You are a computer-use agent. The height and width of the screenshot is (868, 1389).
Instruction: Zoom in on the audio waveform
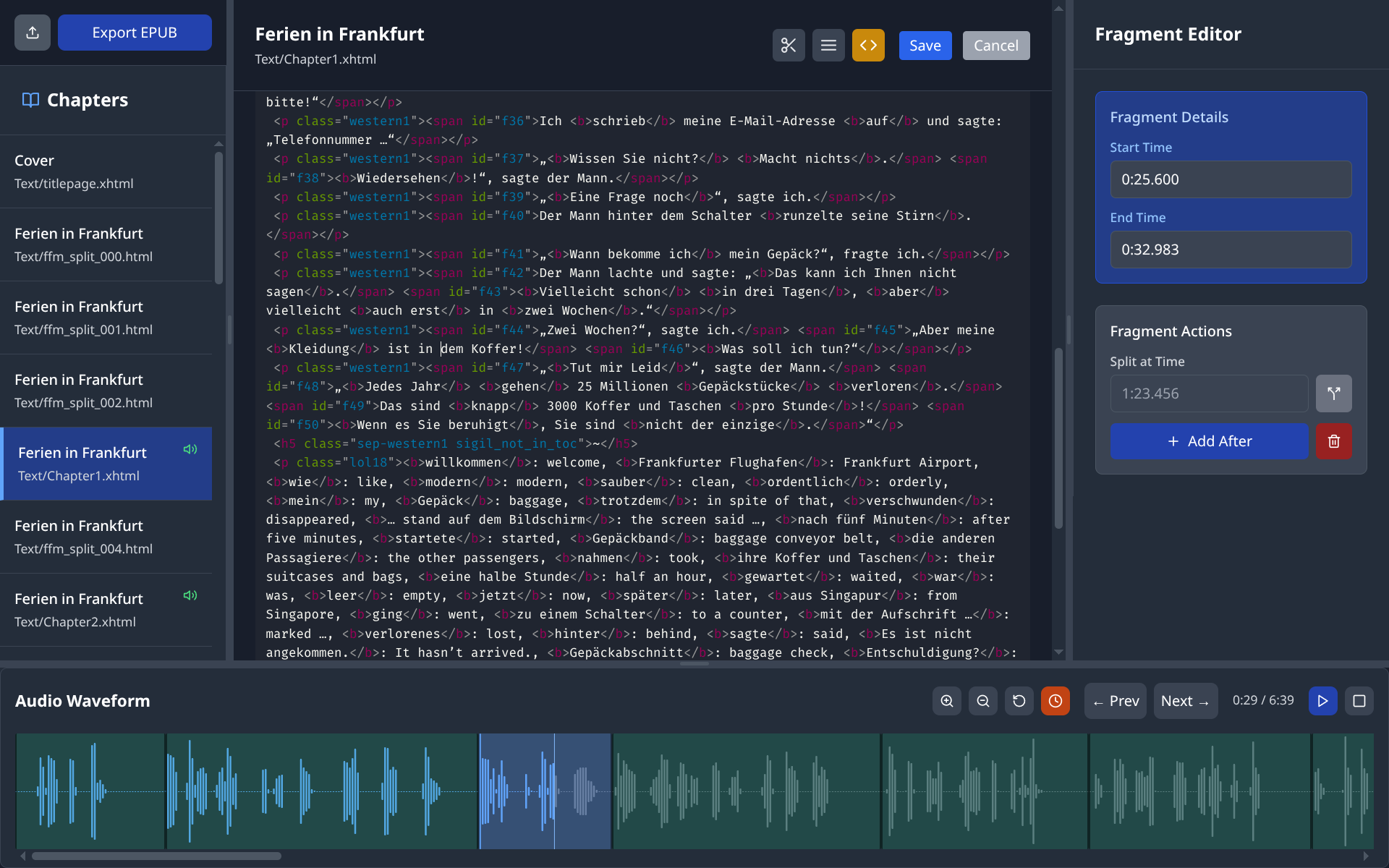[x=946, y=701]
